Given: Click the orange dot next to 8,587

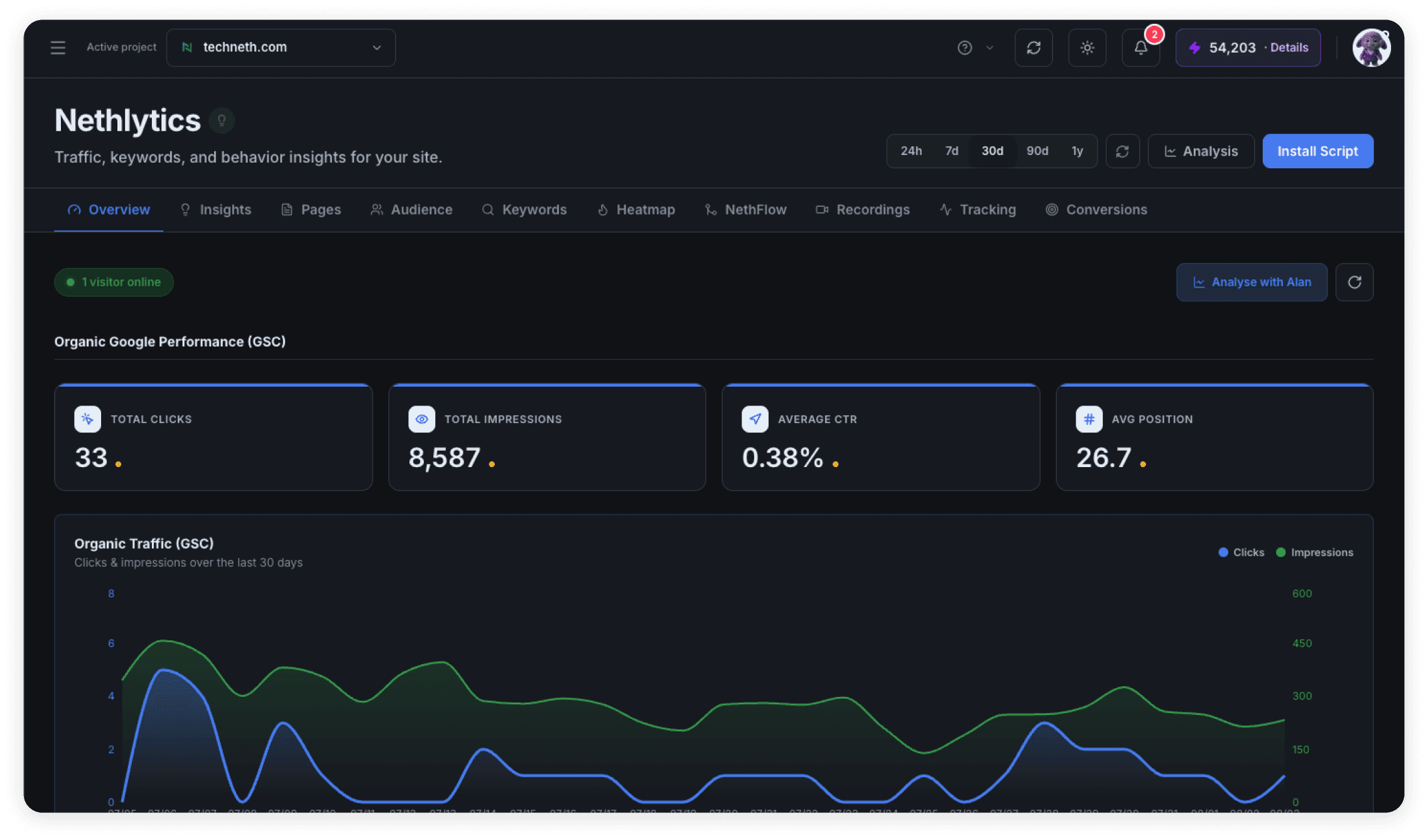Looking at the screenshot, I should (492, 465).
